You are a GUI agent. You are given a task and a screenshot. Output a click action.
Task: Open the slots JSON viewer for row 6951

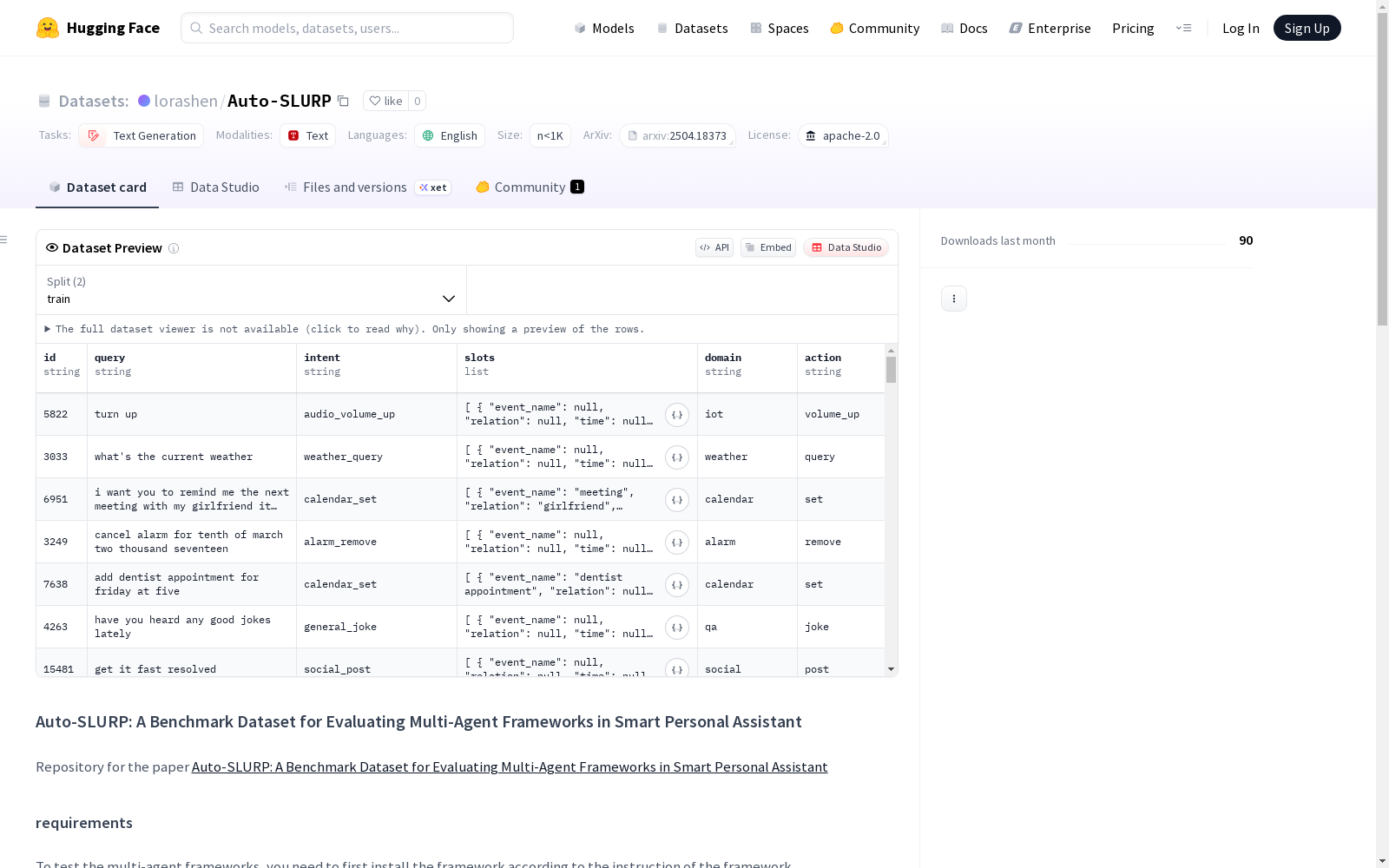click(x=677, y=500)
